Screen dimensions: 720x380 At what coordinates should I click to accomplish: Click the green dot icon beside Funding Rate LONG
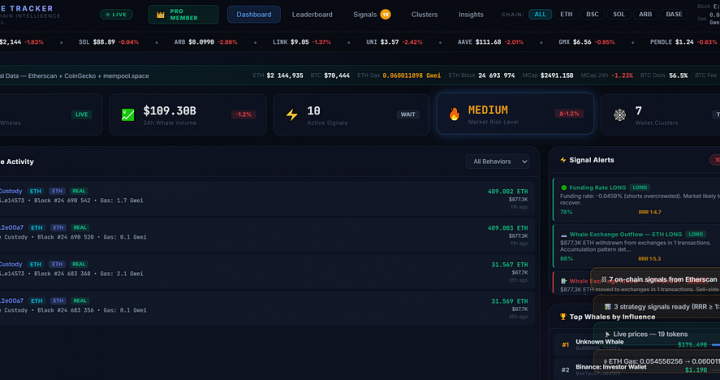point(564,188)
